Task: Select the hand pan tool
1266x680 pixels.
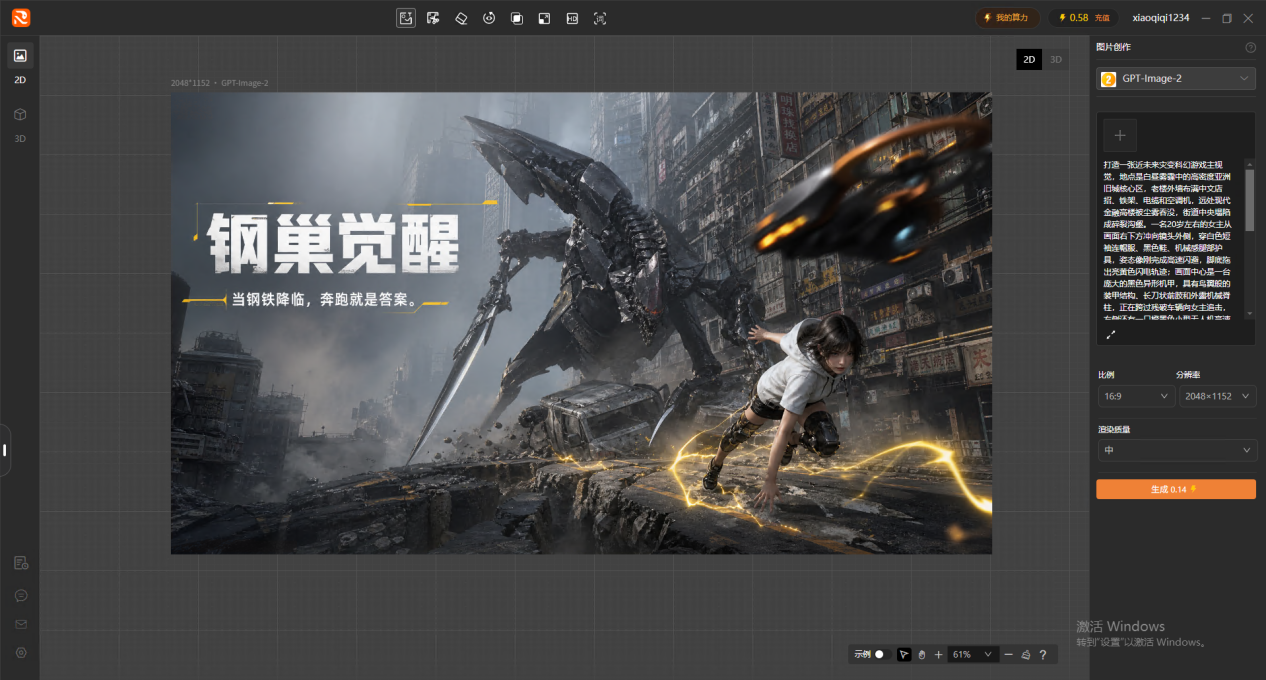Action: [922, 654]
